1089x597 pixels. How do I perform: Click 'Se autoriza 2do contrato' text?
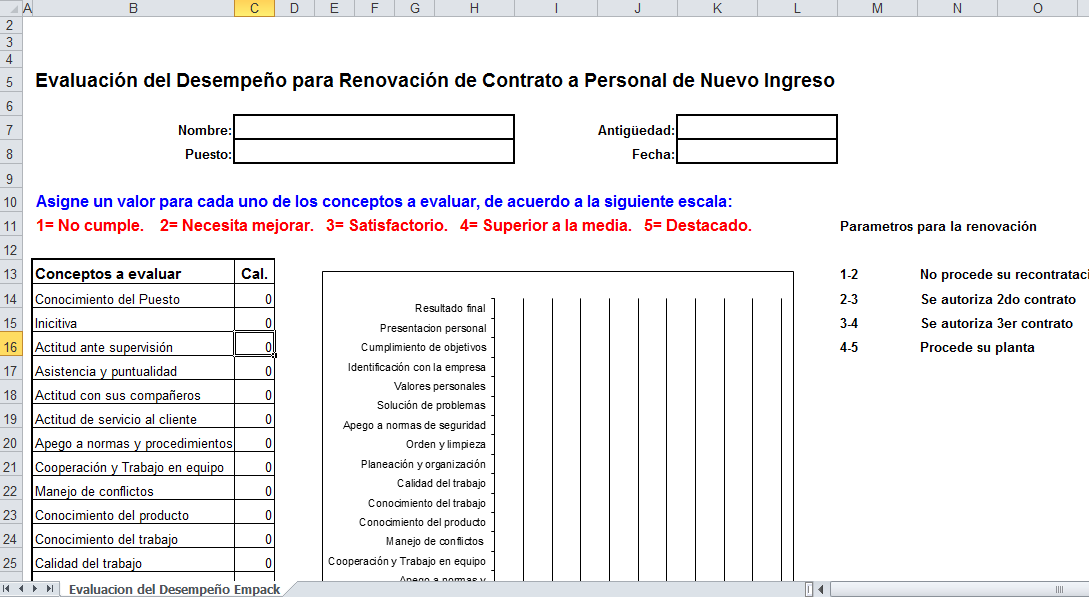(998, 299)
